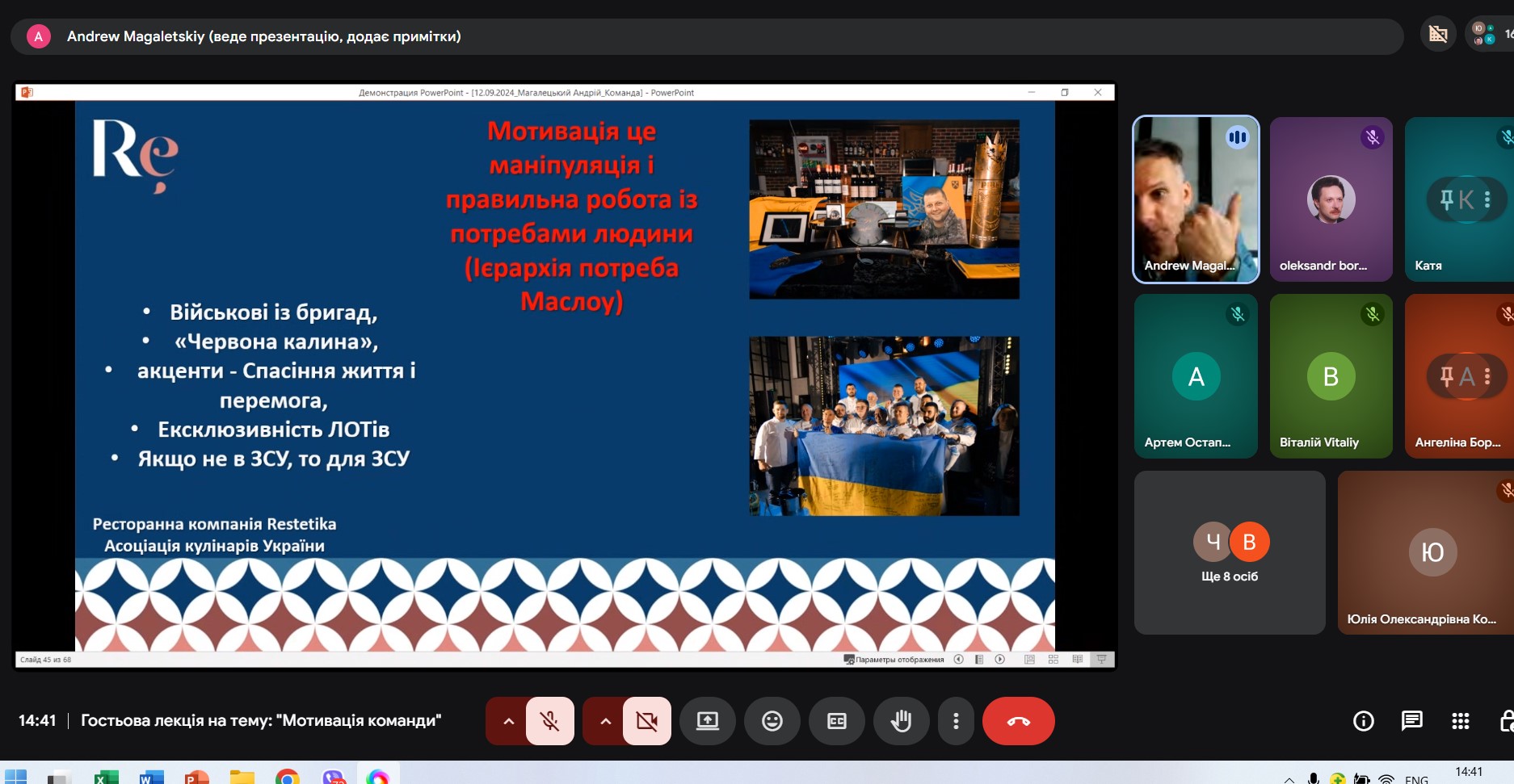Open the emoji reactions button
1514x784 pixels.
(x=772, y=721)
